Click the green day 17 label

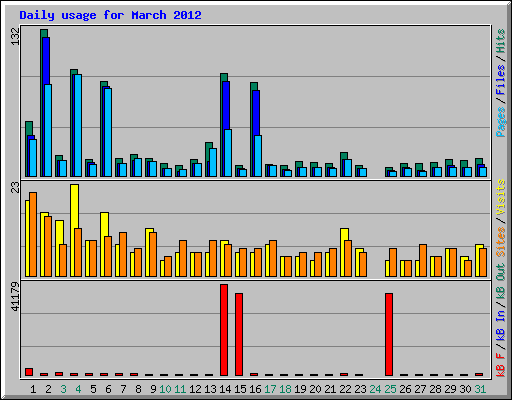270,389
